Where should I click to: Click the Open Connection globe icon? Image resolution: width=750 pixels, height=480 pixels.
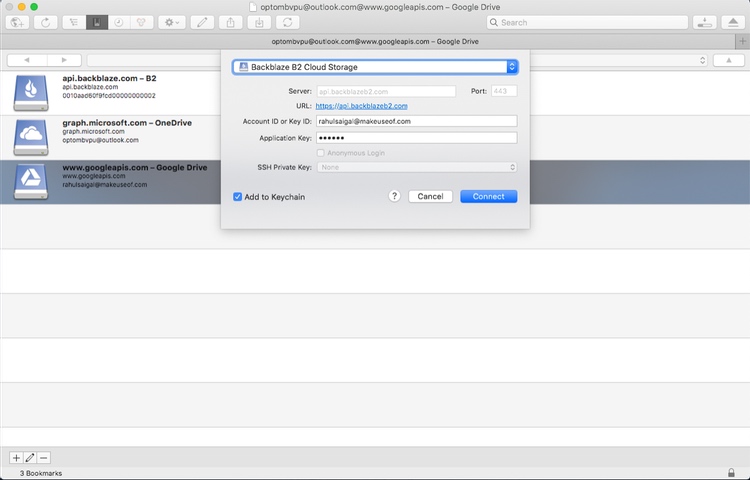pos(18,22)
